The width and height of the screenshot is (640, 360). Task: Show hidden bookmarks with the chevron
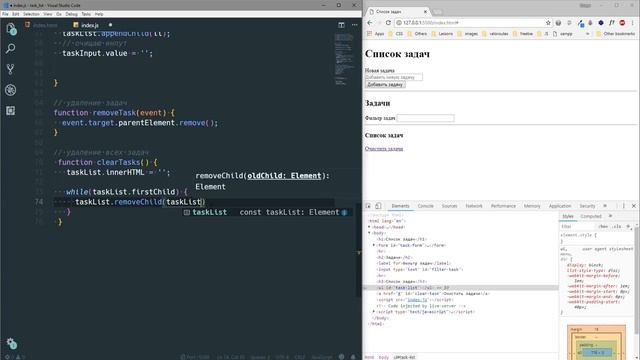[x=587, y=34]
